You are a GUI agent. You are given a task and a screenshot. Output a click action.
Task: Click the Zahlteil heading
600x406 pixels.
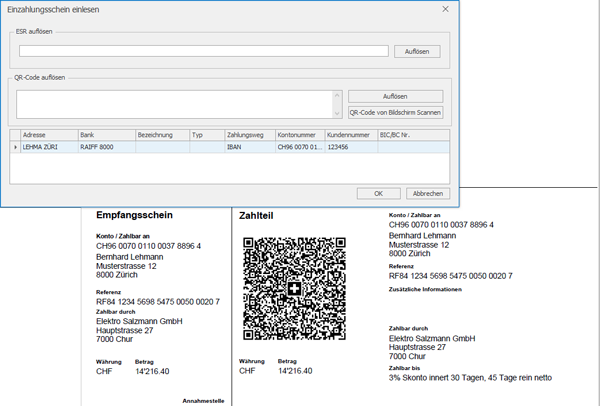point(256,216)
